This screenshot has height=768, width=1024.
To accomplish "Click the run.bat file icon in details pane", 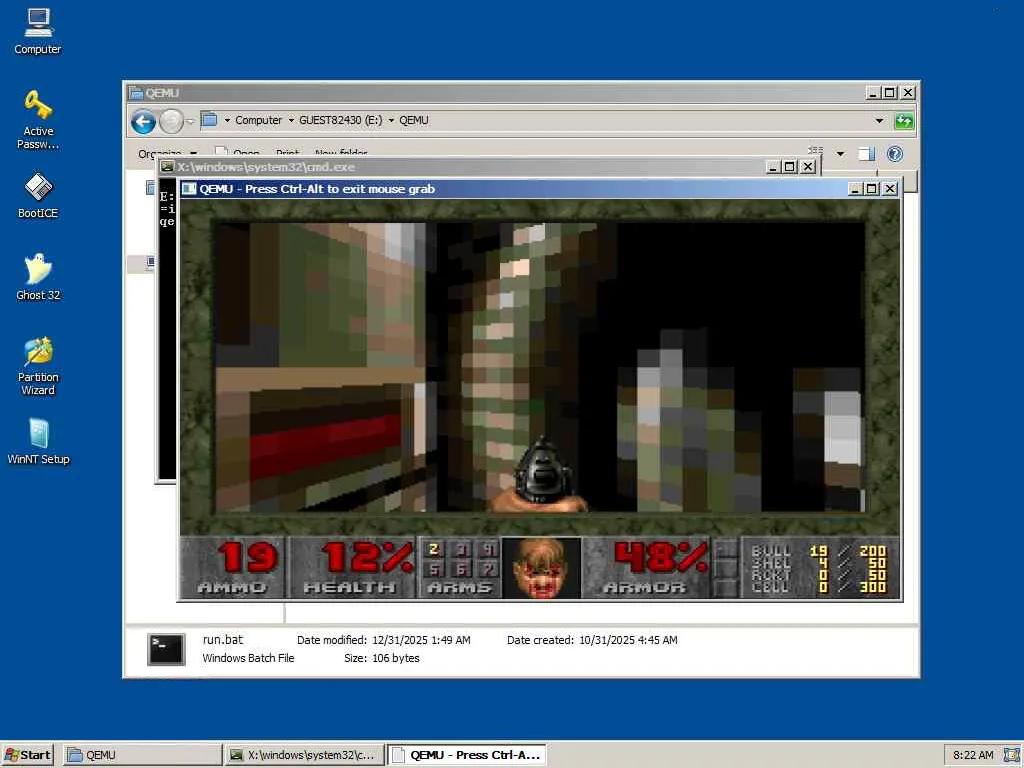I will [166, 649].
